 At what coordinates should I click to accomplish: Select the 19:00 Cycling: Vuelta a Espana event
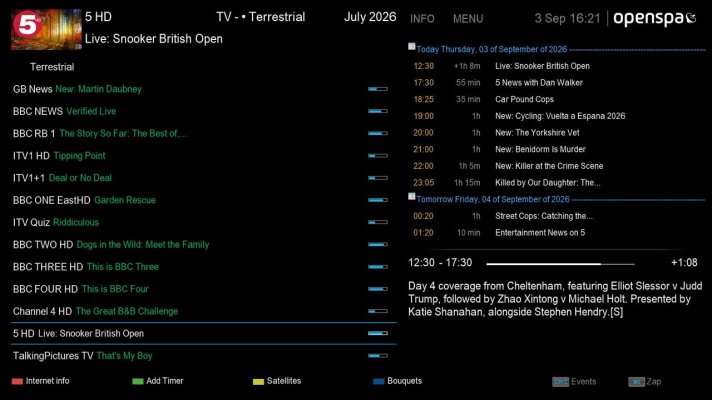(557, 116)
